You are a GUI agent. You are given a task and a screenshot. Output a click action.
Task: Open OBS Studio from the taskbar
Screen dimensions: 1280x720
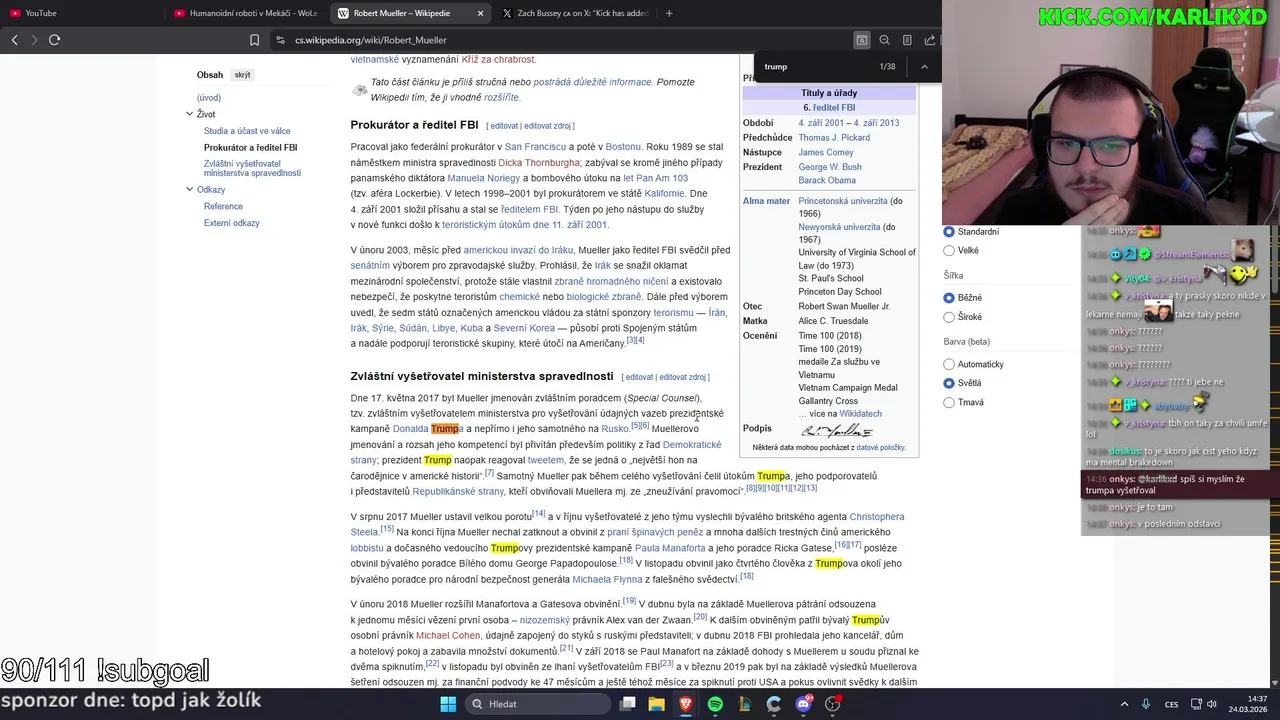[x=833, y=704]
